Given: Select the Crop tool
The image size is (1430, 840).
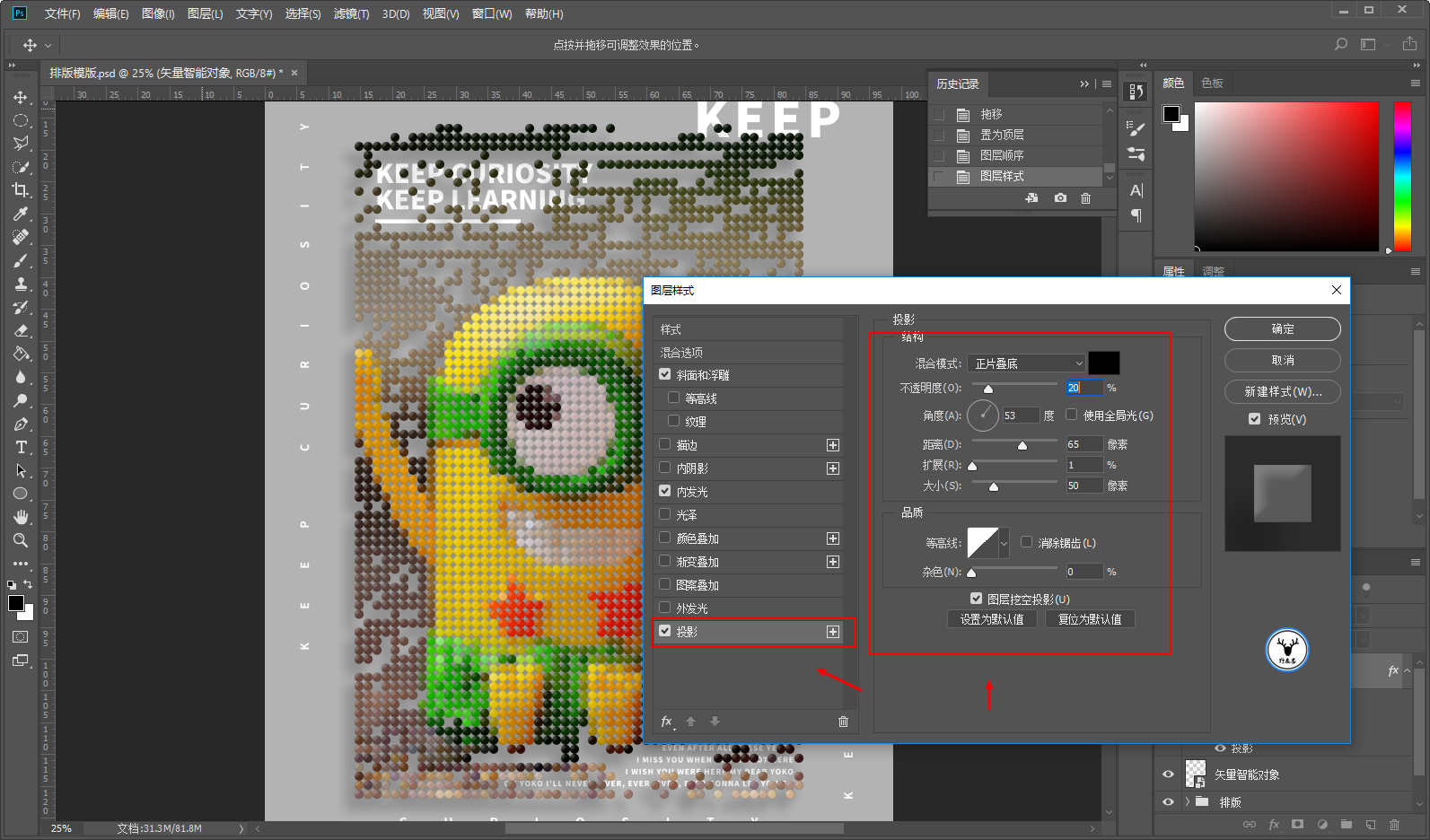Looking at the screenshot, I should coord(20,190).
